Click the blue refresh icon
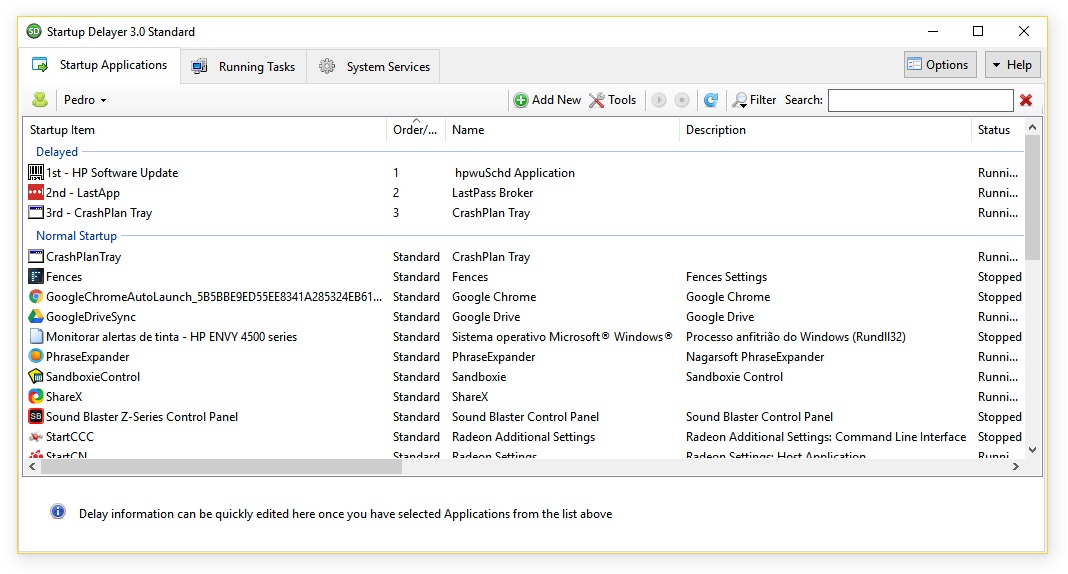The height and width of the screenshot is (574, 1068). [711, 100]
